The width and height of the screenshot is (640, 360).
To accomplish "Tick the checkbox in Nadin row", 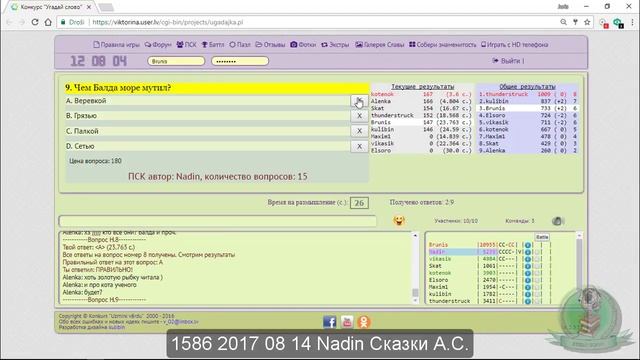I will click(537, 252).
